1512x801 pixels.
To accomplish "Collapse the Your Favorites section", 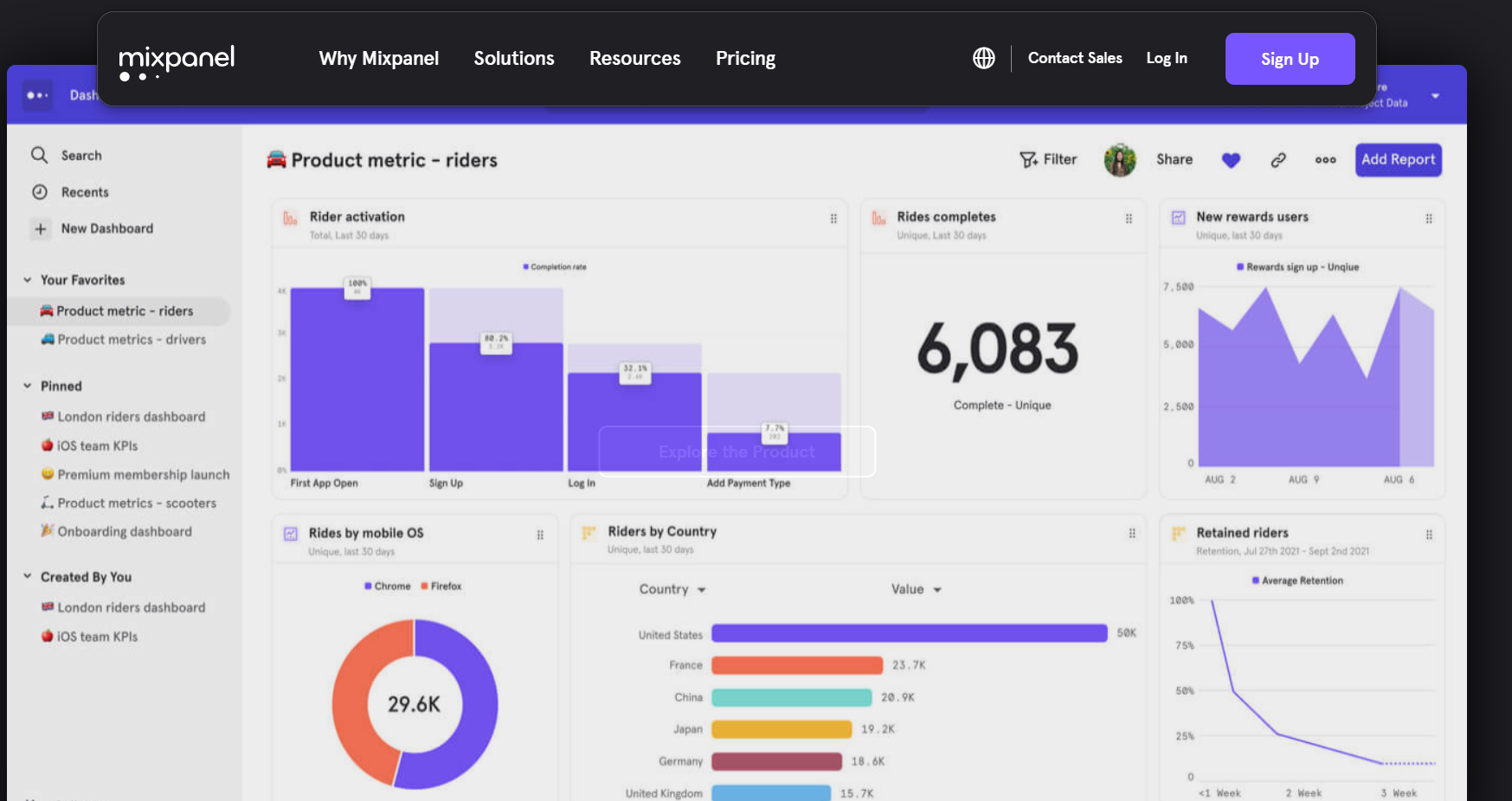I will [x=28, y=279].
